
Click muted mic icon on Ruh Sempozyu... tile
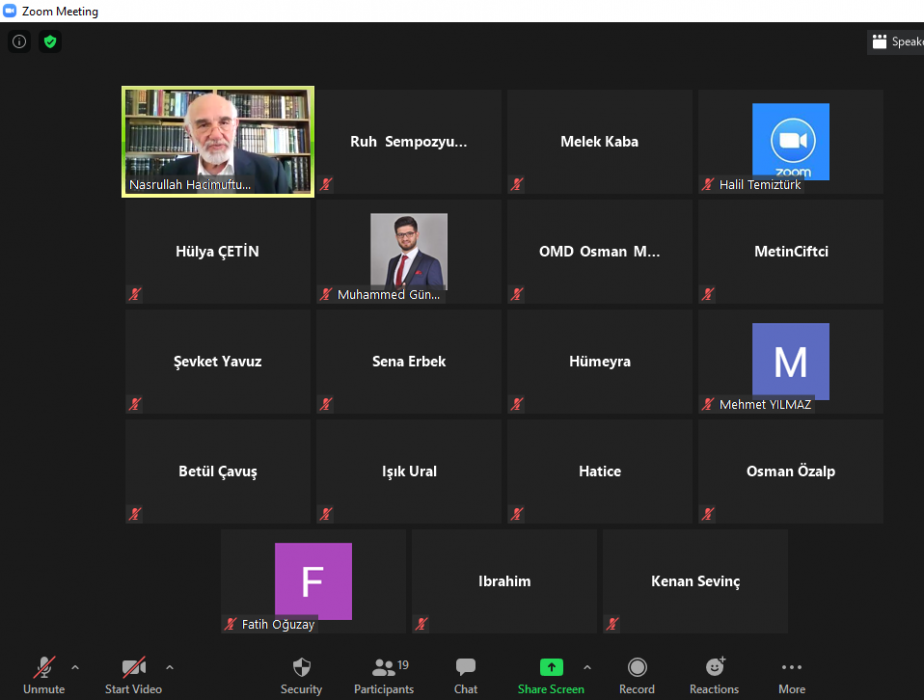tap(326, 184)
